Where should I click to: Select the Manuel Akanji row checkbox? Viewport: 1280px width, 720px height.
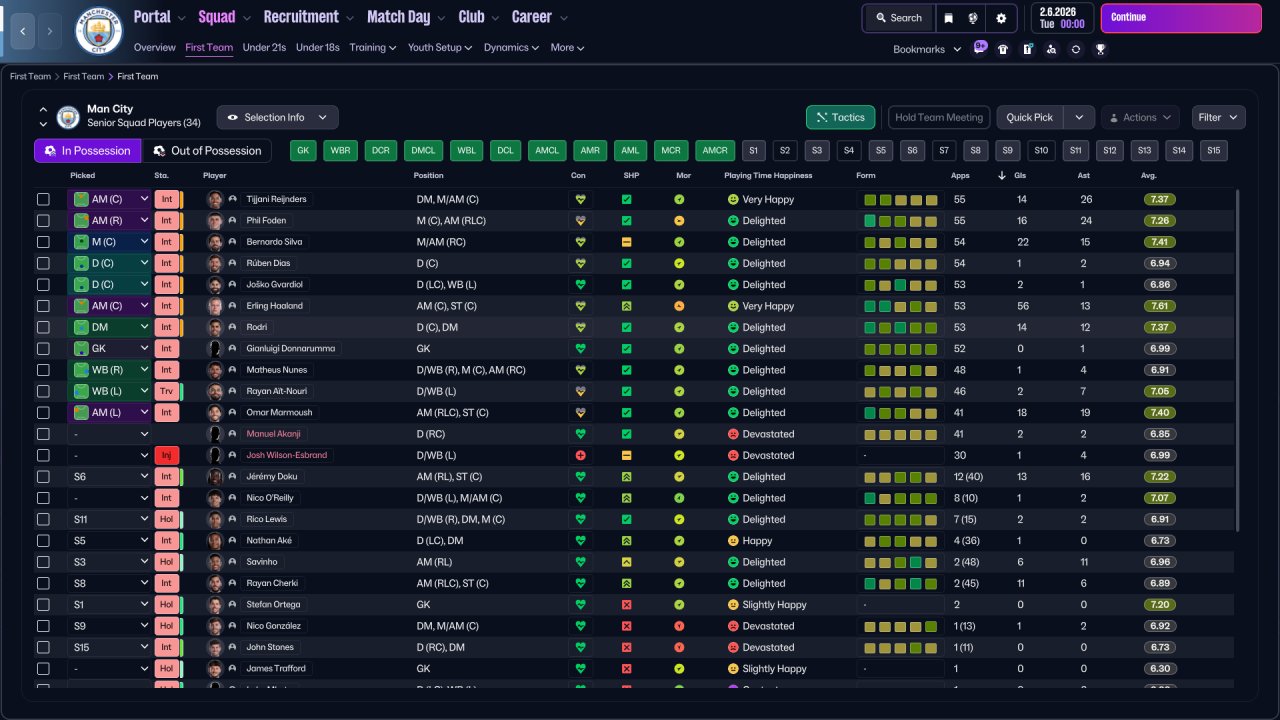tap(43, 434)
